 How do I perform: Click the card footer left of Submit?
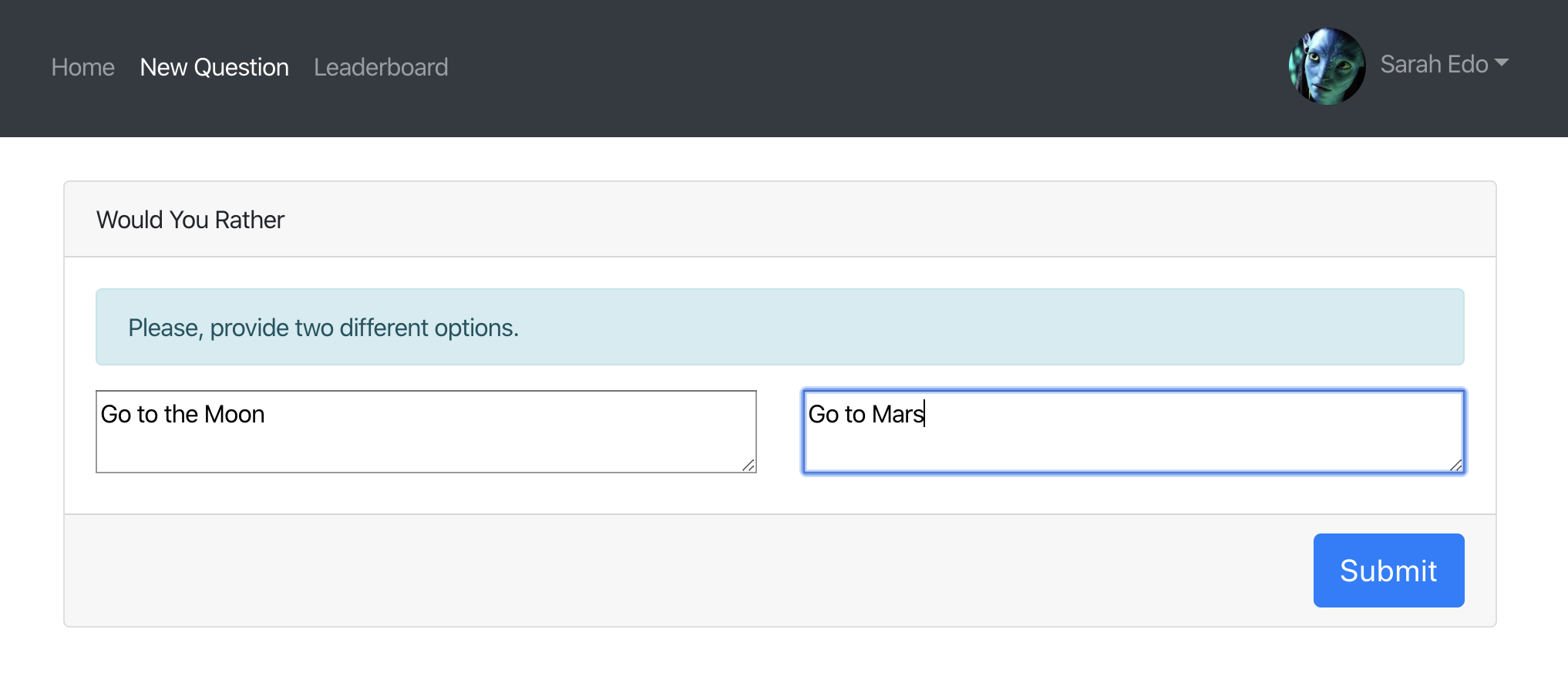pyautogui.click(x=678, y=570)
